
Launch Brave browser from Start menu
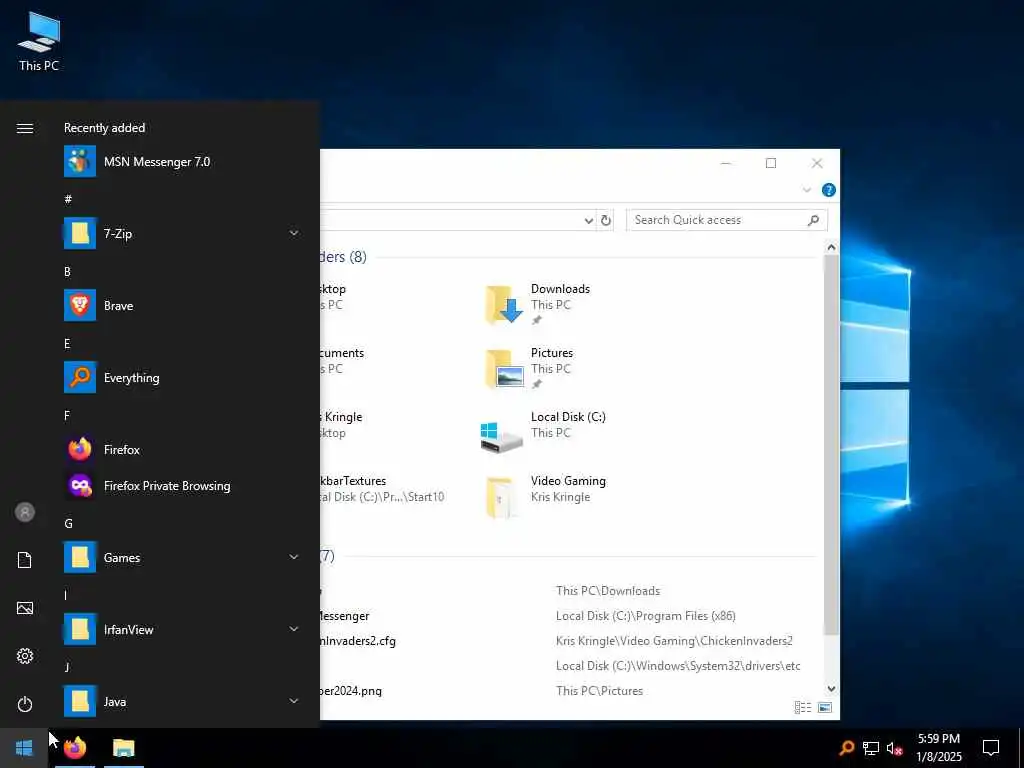tap(182, 306)
